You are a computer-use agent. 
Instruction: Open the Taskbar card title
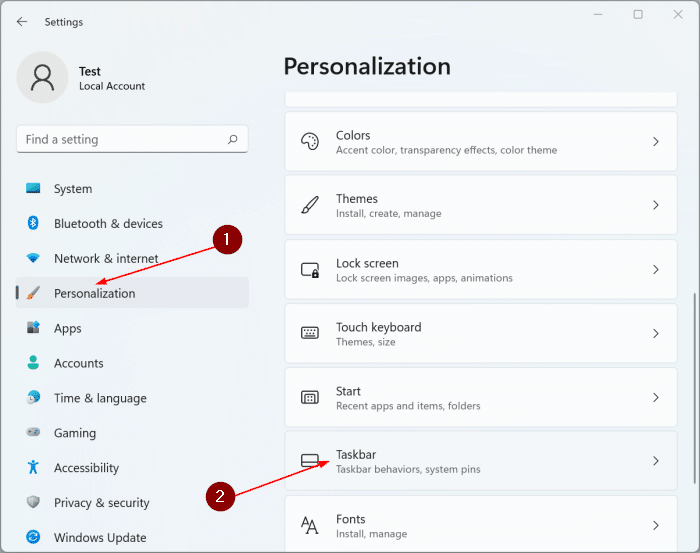[x=356, y=454]
